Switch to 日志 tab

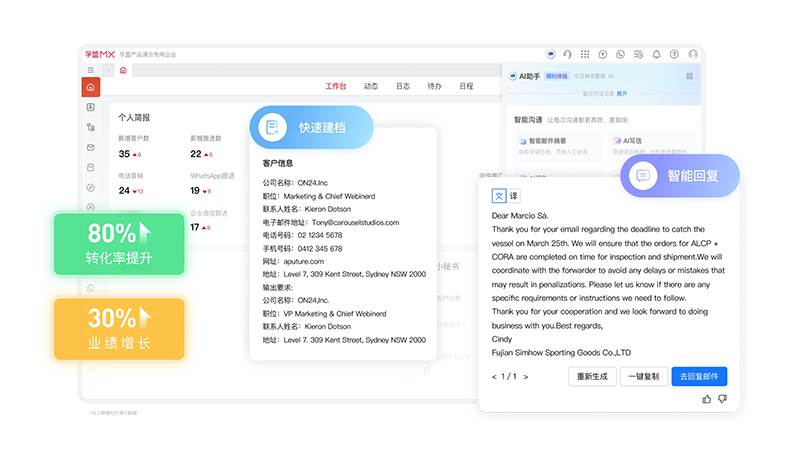(x=403, y=86)
